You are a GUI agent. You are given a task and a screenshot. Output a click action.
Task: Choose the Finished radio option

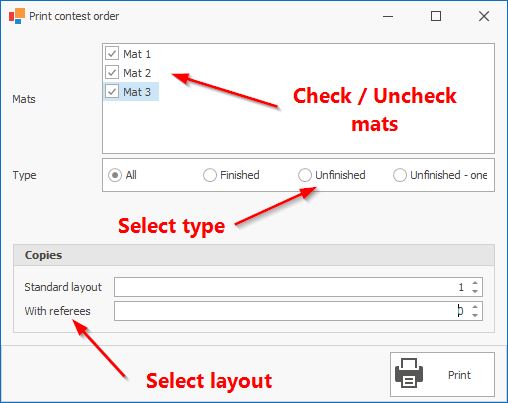210,175
